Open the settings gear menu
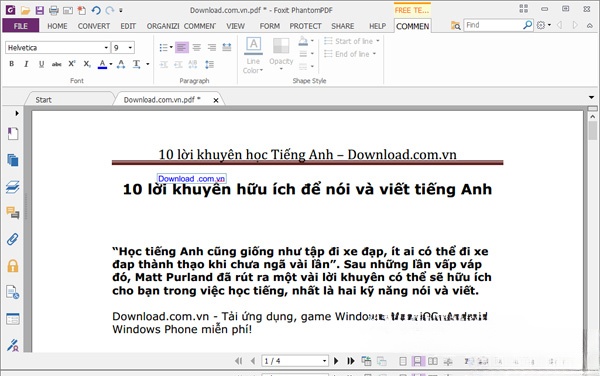This screenshot has width=600, height=376. tap(543, 25)
